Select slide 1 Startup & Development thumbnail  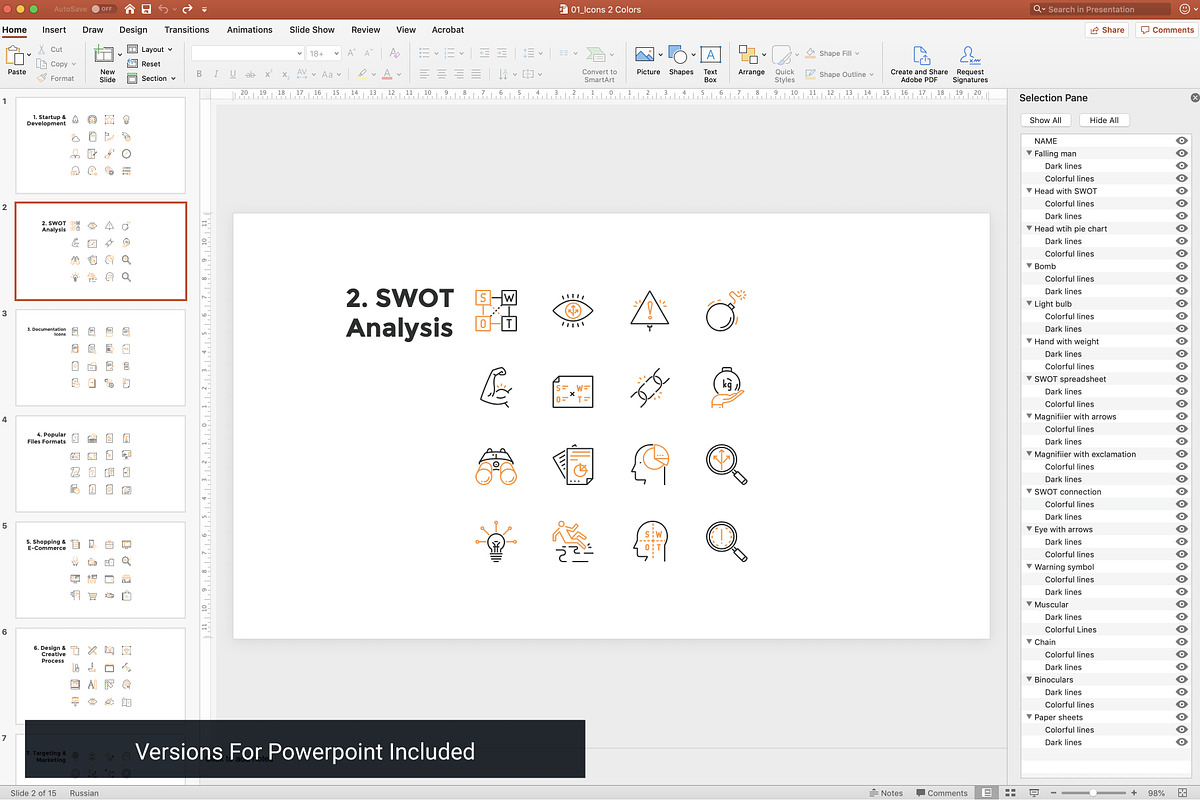pyautogui.click(x=100, y=145)
